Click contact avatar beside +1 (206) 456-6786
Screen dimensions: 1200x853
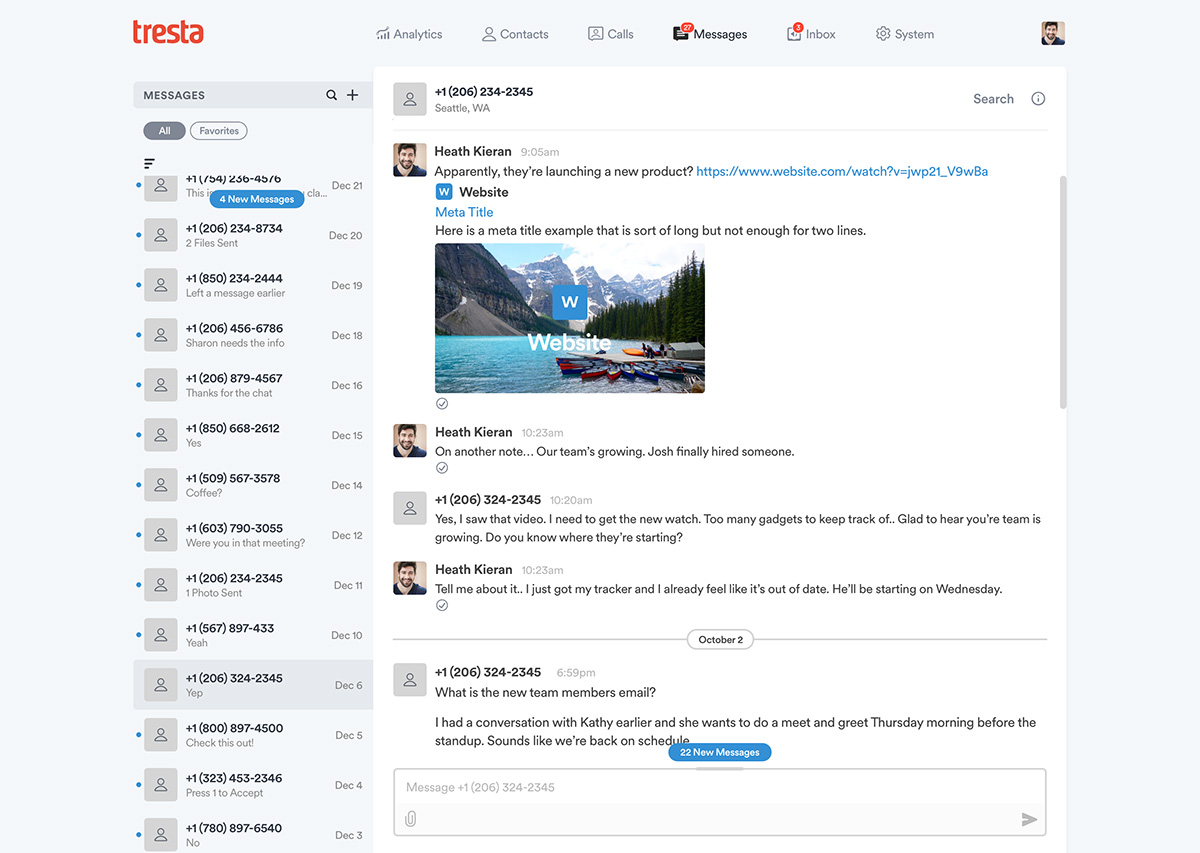(160, 335)
